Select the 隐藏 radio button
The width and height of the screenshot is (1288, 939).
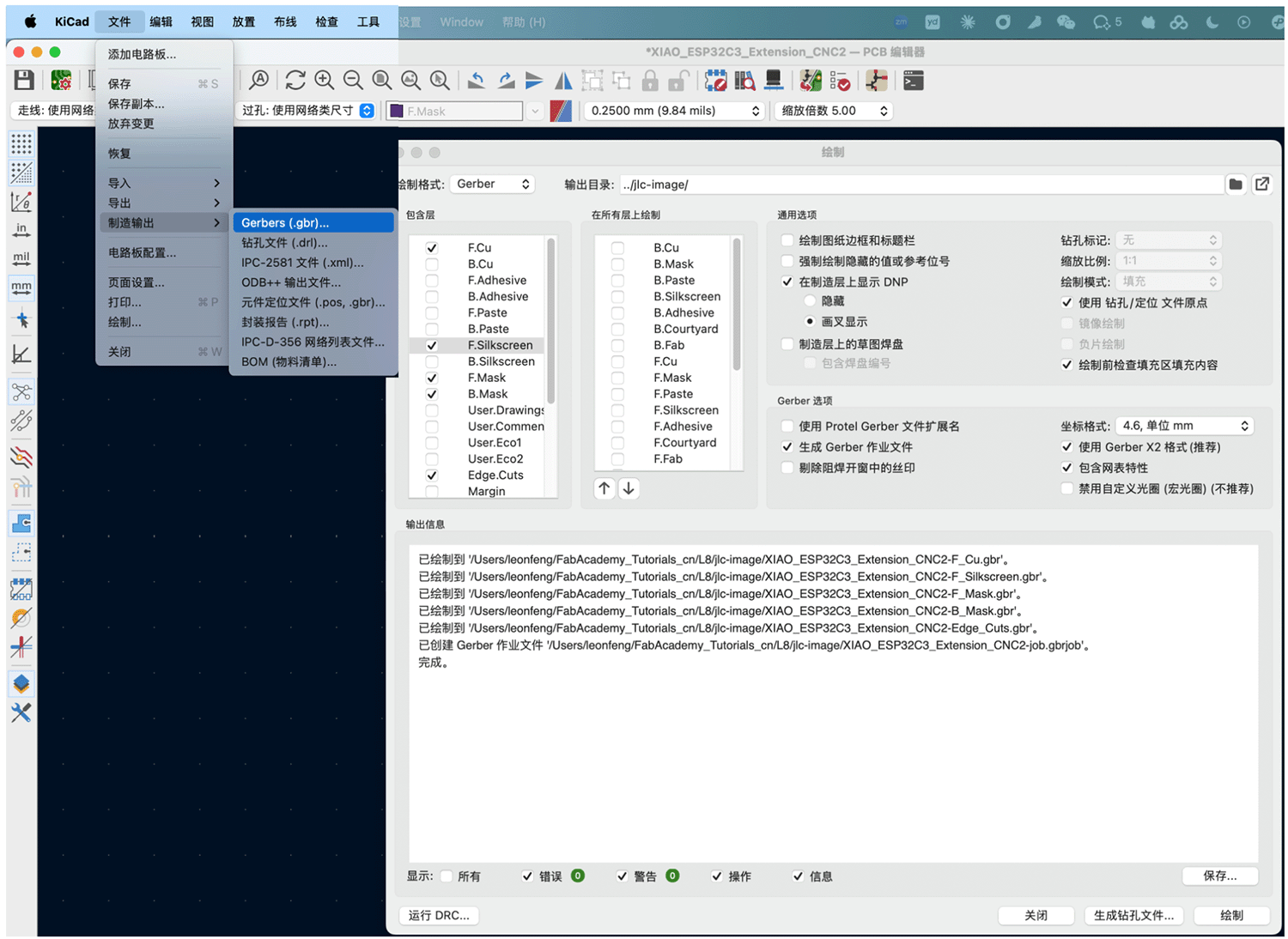(x=810, y=301)
